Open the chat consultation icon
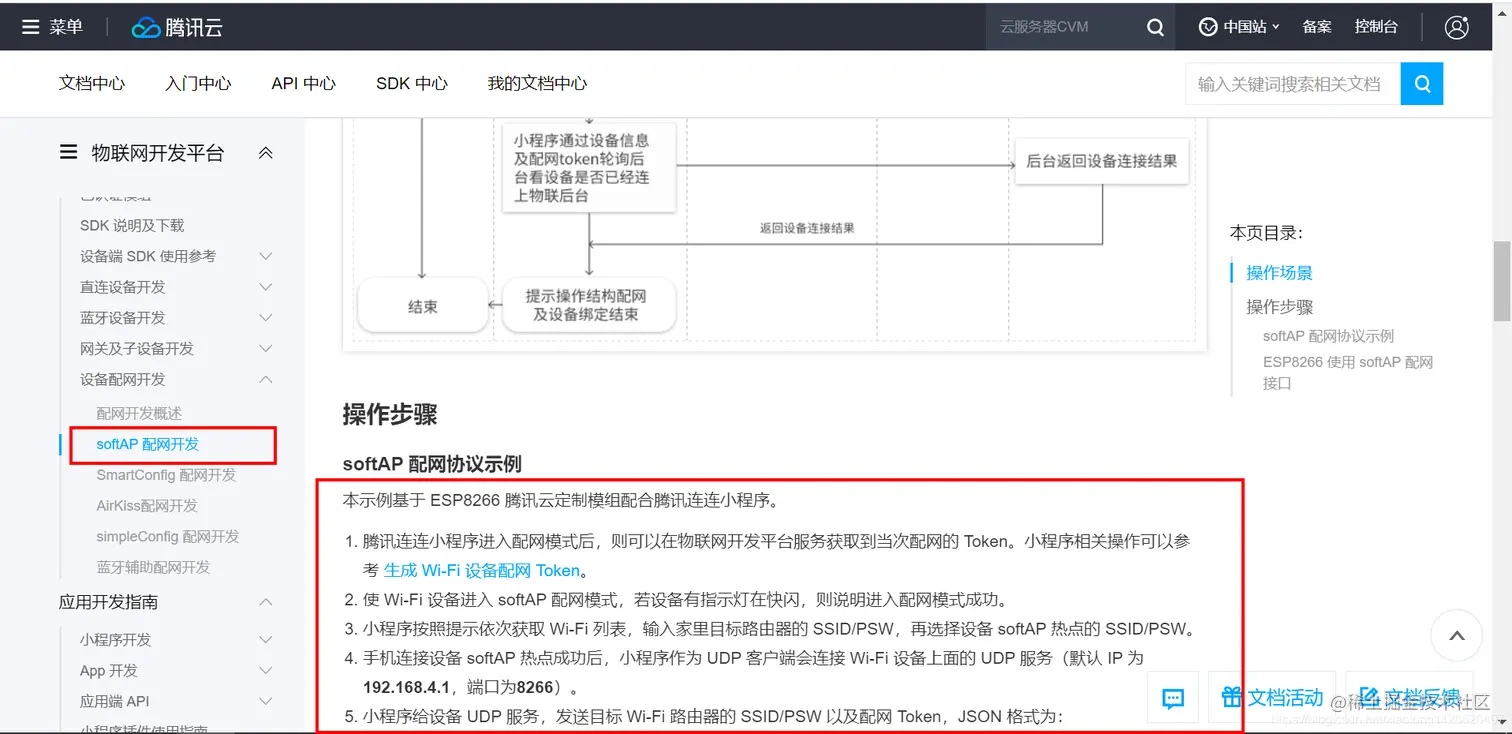Screen dimensions: 1512x734 tap(1173, 698)
